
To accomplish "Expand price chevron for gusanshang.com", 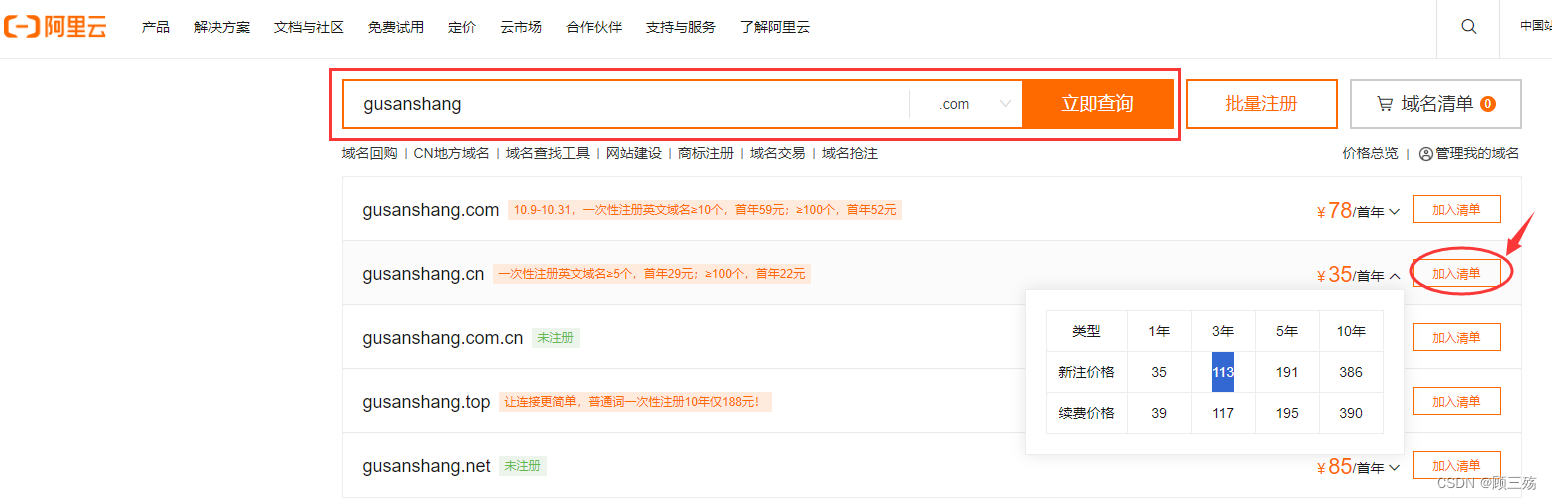I will [x=1394, y=211].
